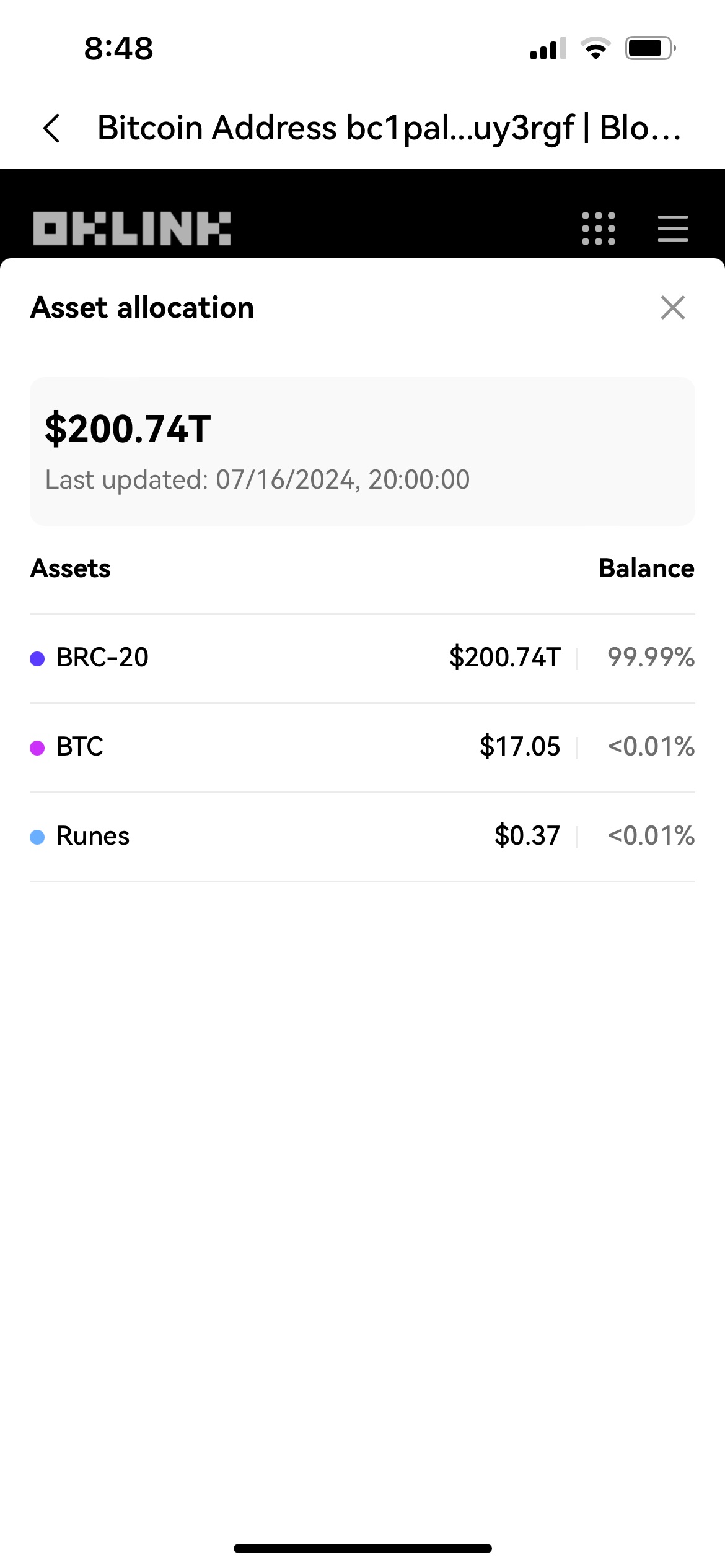Screen dimensions: 725x1568
Task: Tap the back arrow in header
Action: point(52,128)
